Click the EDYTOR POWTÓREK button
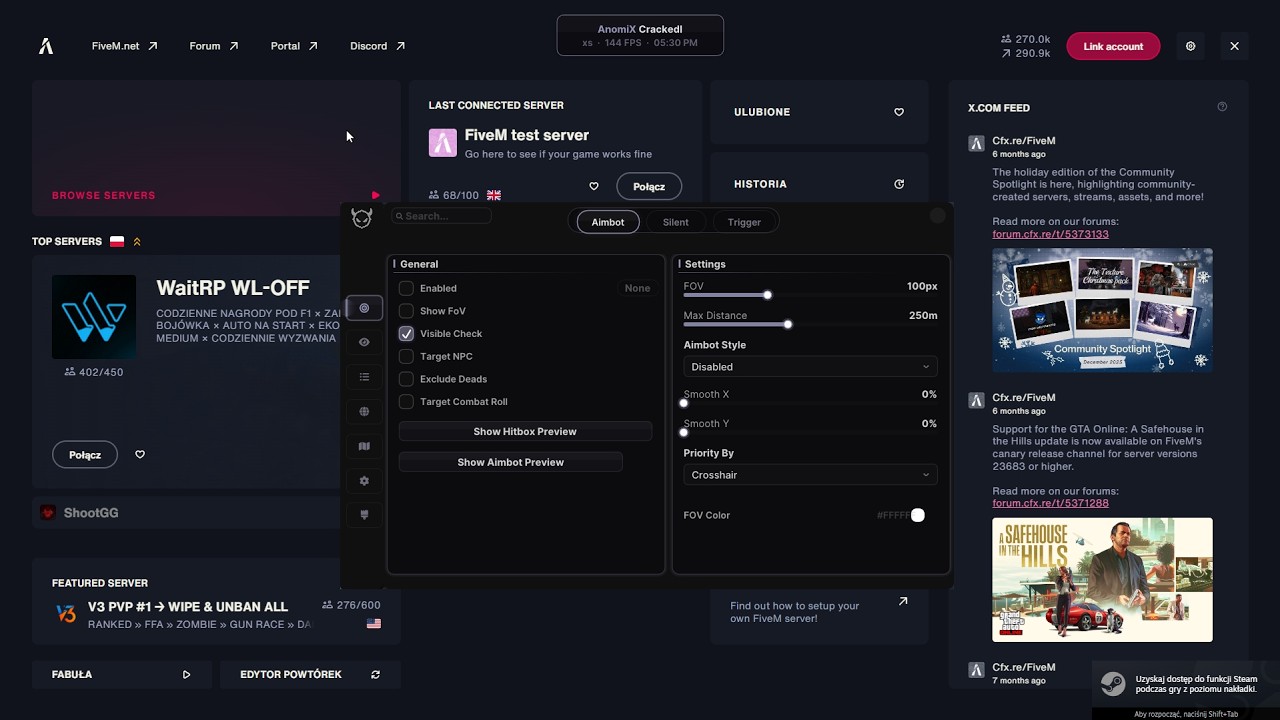Image resolution: width=1280 pixels, height=720 pixels. click(311, 675)
